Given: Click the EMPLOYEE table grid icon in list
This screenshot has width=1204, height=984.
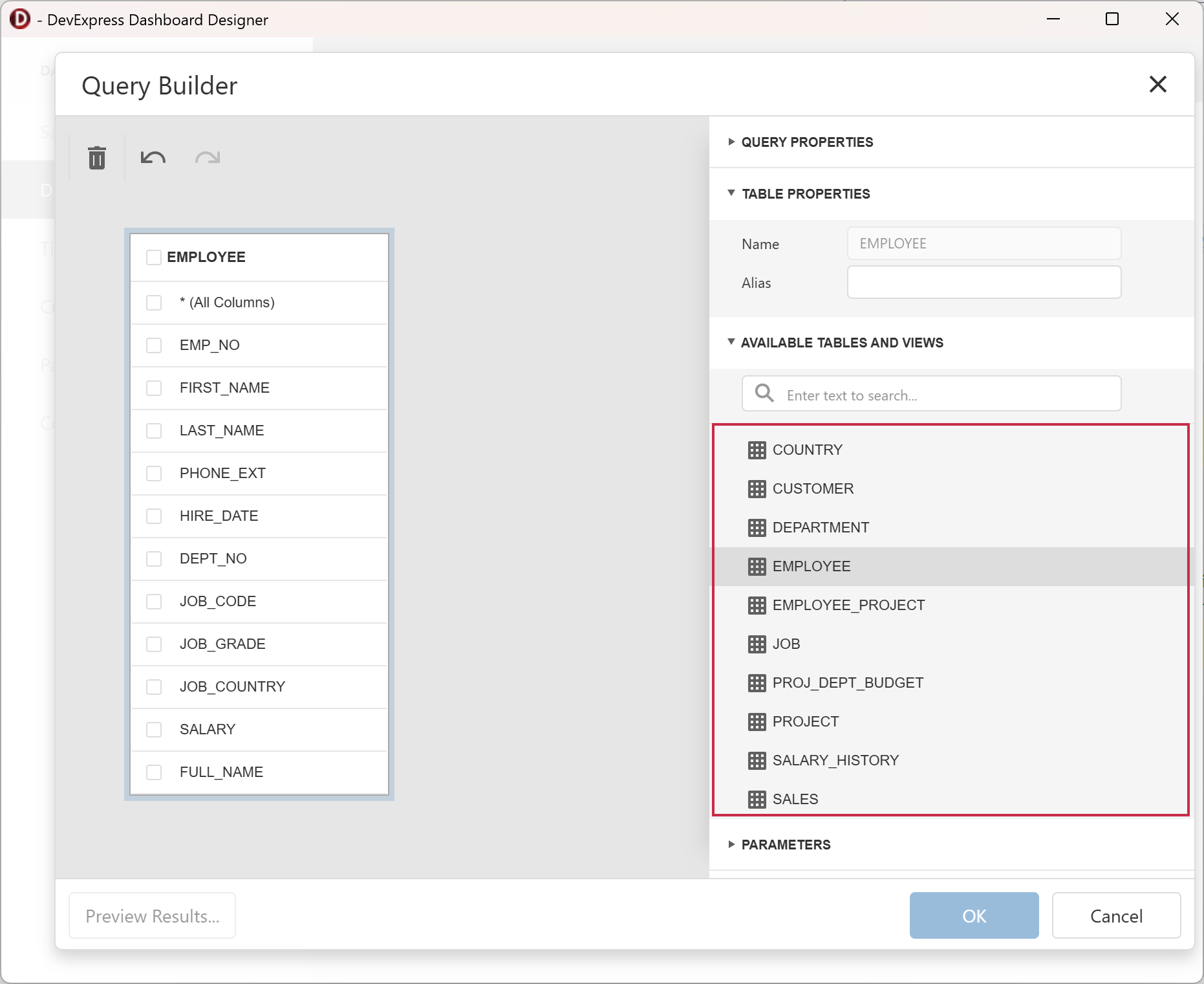Looking at the screenshot, I should tap(757, 567).
